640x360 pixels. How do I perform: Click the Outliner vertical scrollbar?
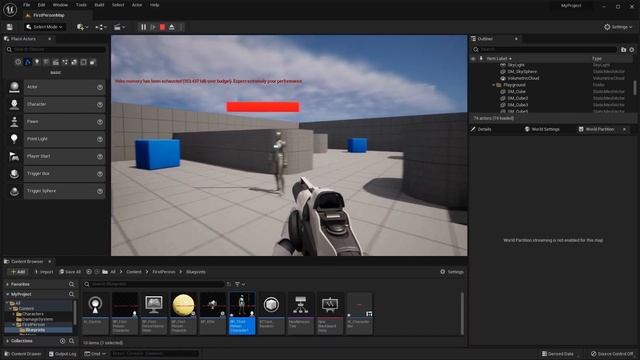[635, 87]
